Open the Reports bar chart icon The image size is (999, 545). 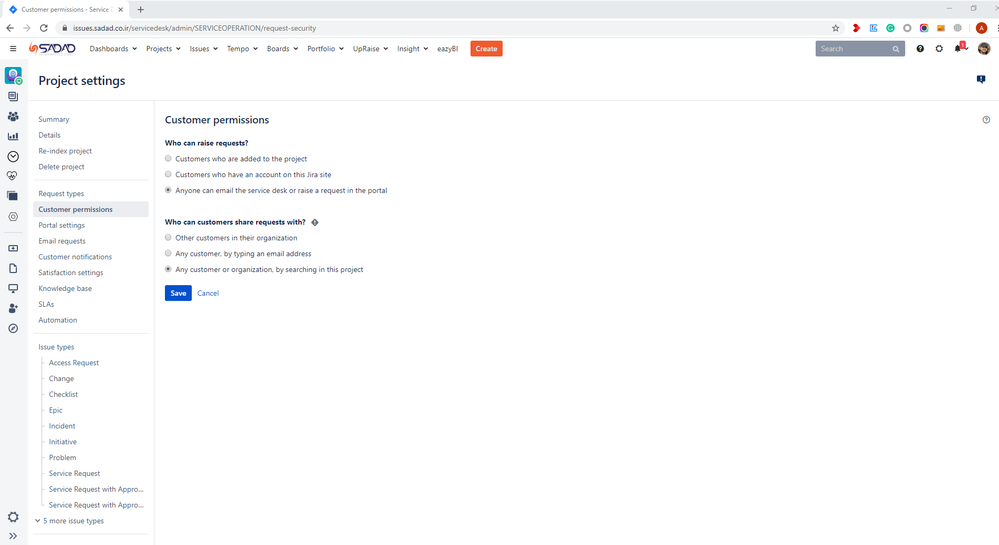13,136
